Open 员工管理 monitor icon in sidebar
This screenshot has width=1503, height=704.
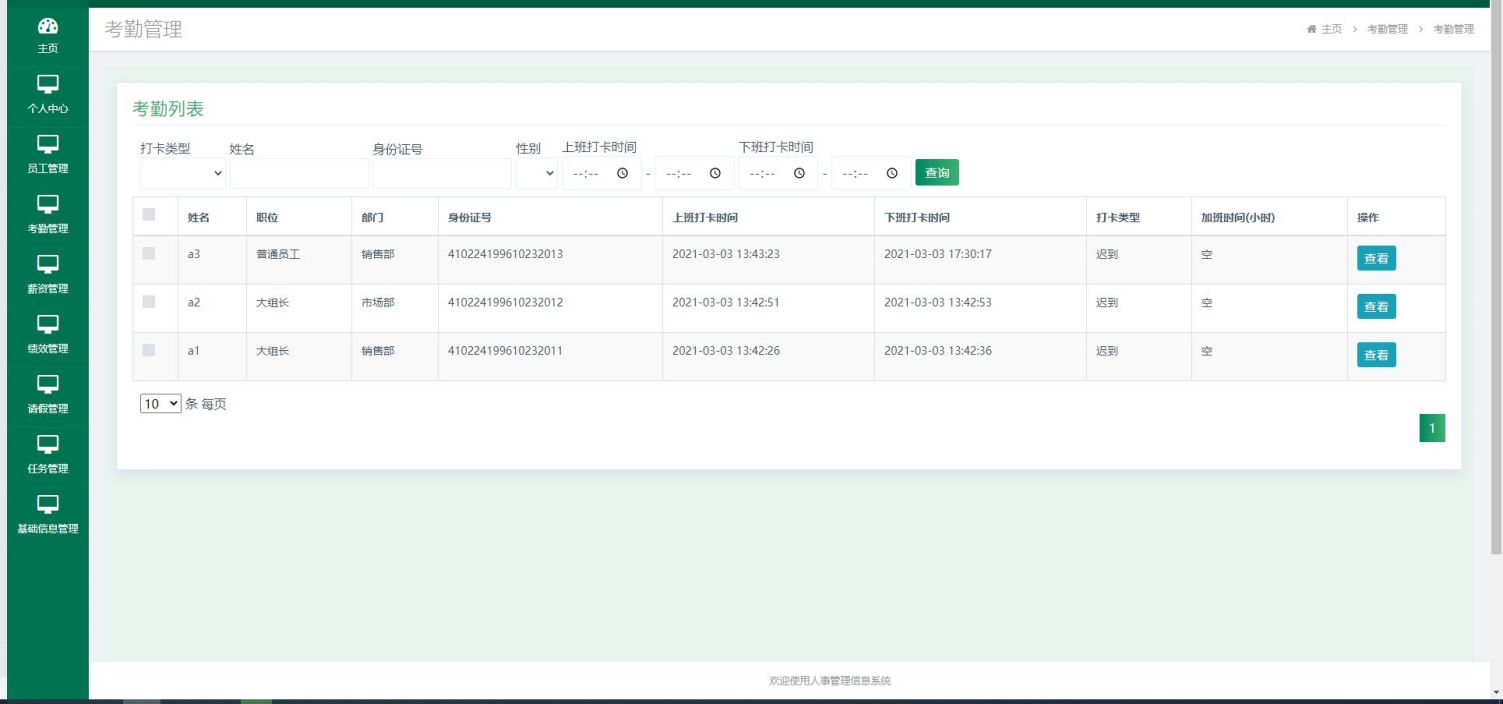(47, 144)
